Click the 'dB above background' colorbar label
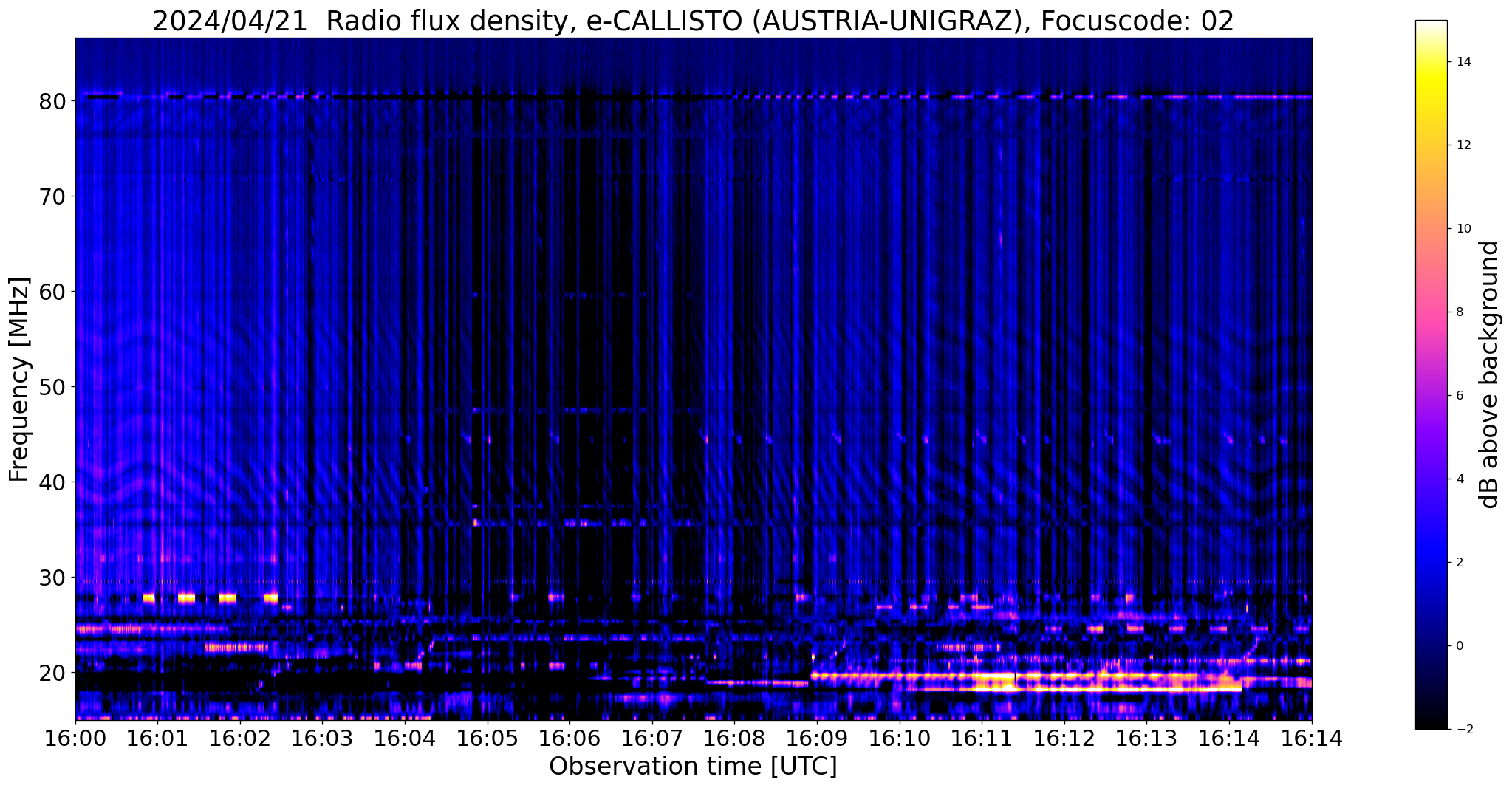The image size is (1512, 788). coord(1488,374)
